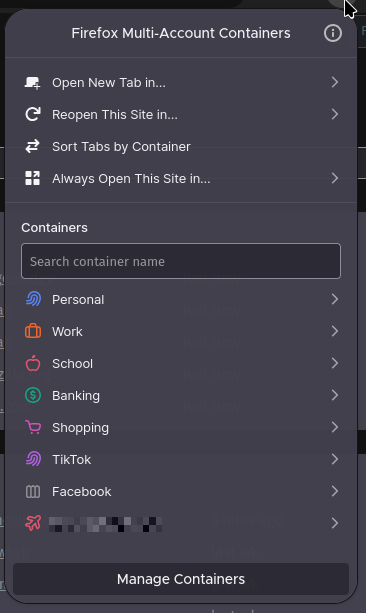Open the container with the pixelated name
The height and width of the screenshot is (613, 366).
(181, 523)
